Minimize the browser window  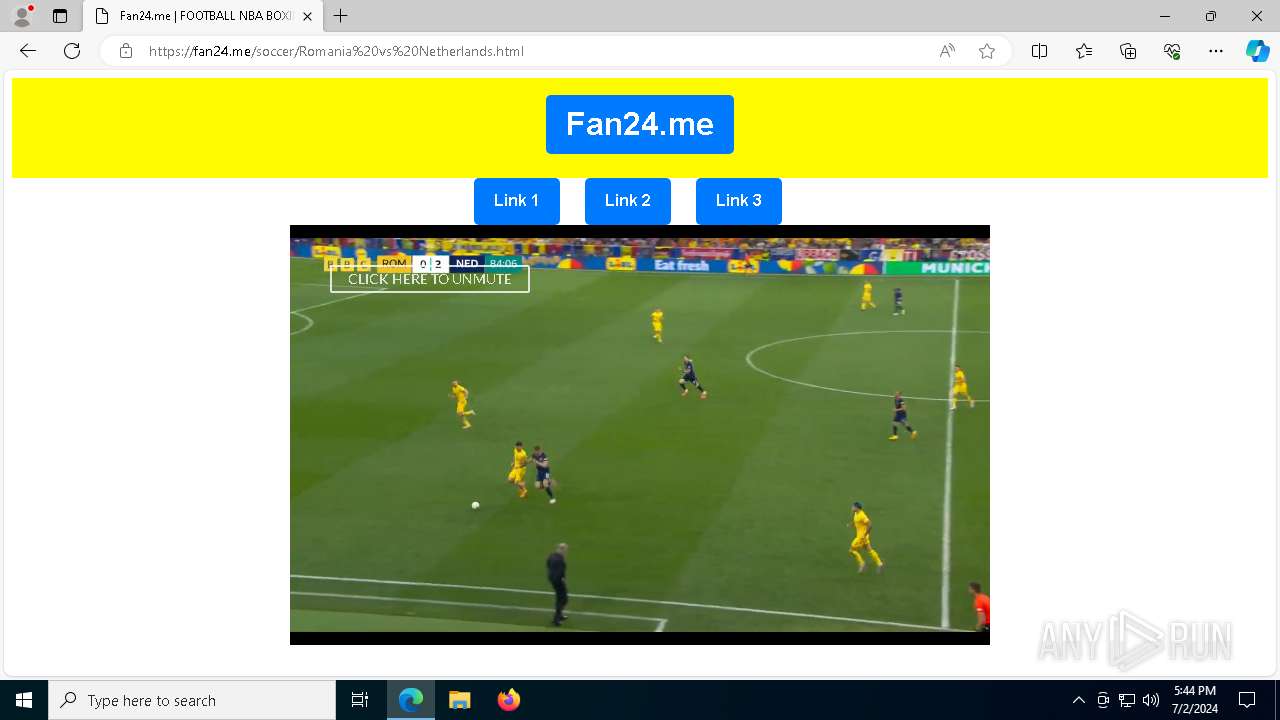[1164, 16]
